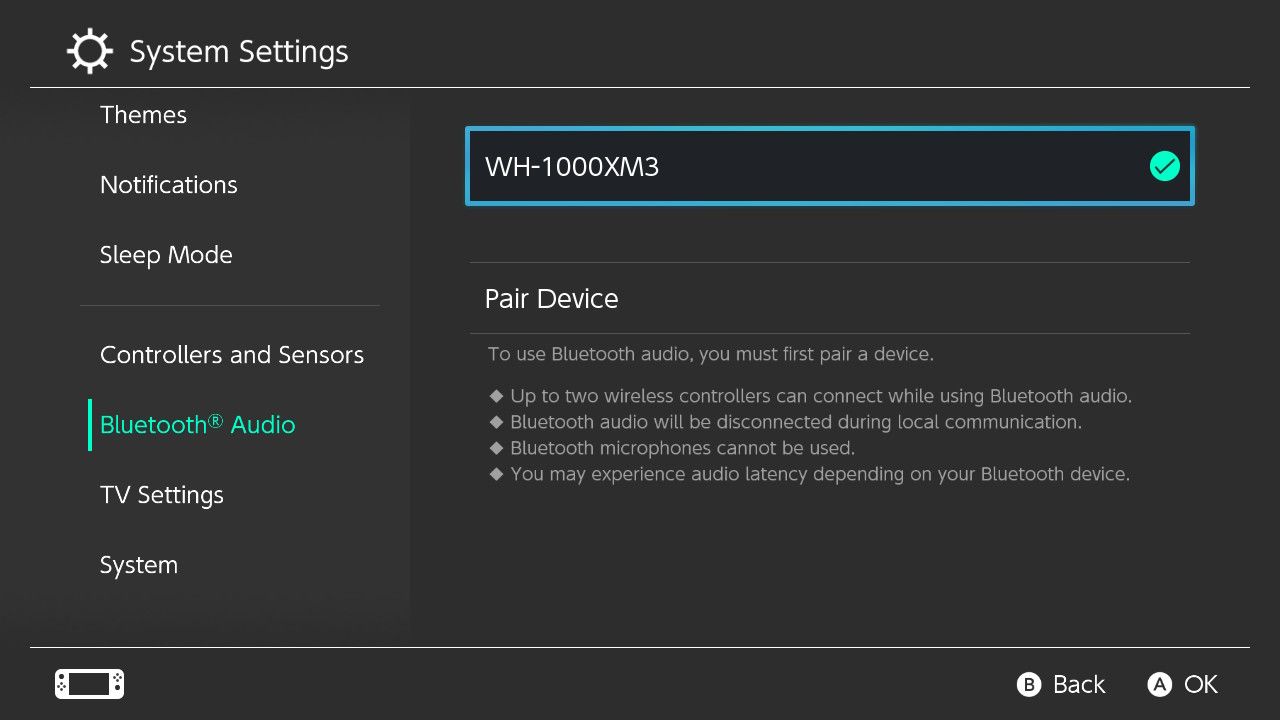Viewport: 1280px width, 720px height.
Task: Click the diamond bullet next to controller note
Action: tap(497, 396)
